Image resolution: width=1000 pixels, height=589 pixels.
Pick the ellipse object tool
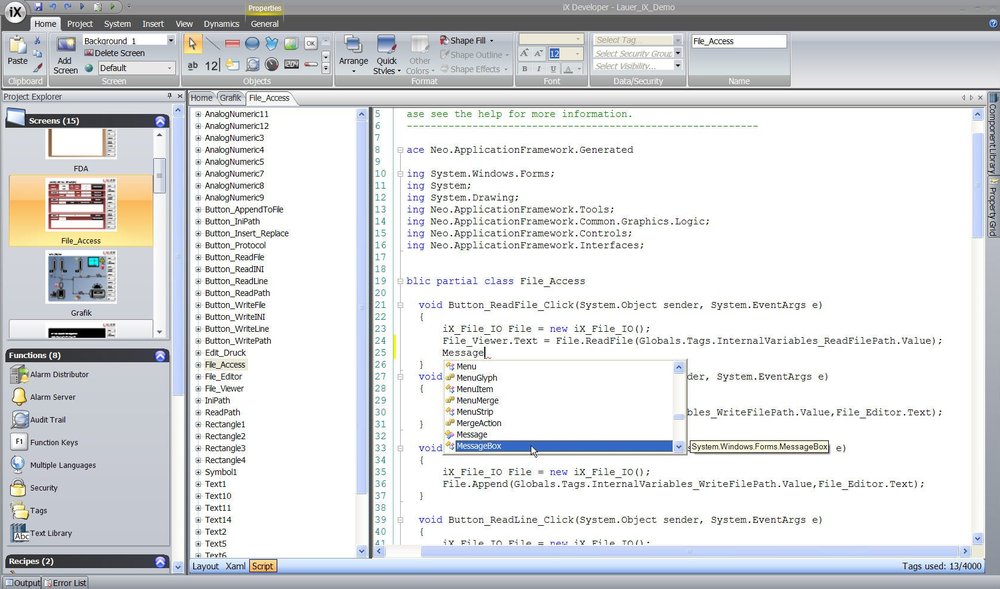(252, 43)
